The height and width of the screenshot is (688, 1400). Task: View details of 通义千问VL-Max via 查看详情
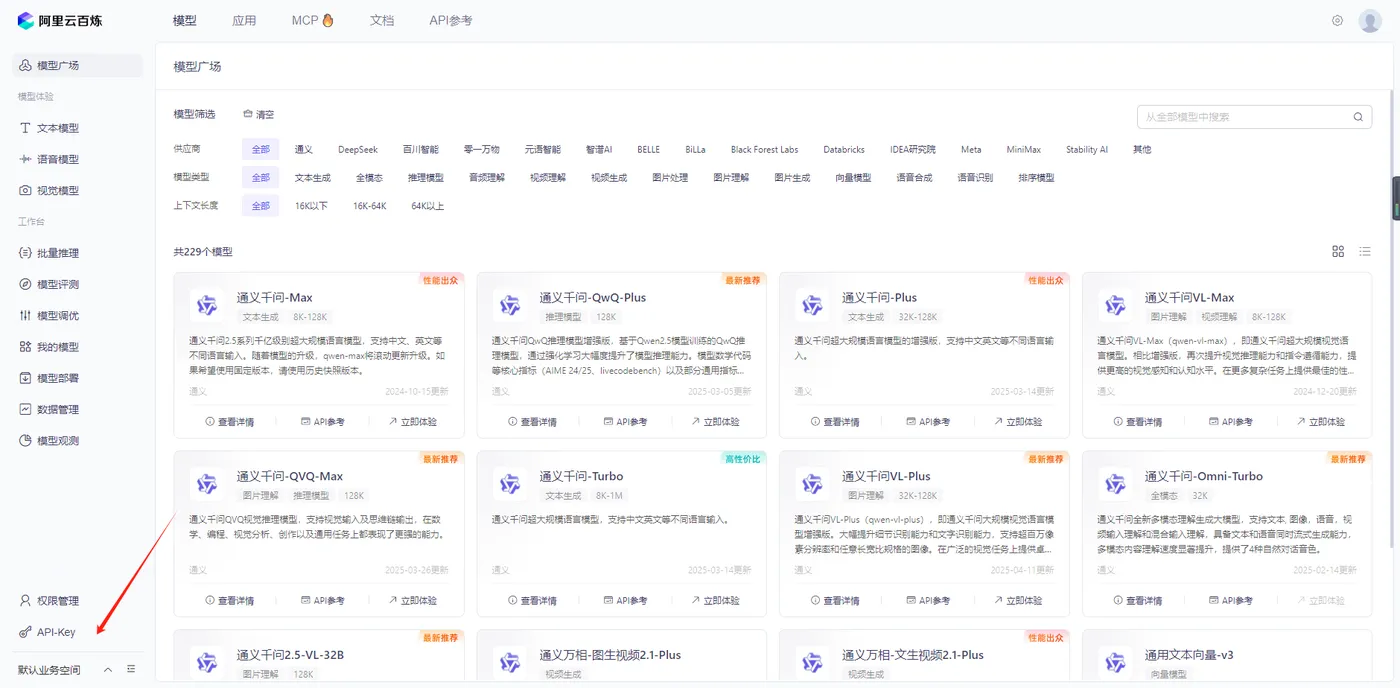point(1137,422)
